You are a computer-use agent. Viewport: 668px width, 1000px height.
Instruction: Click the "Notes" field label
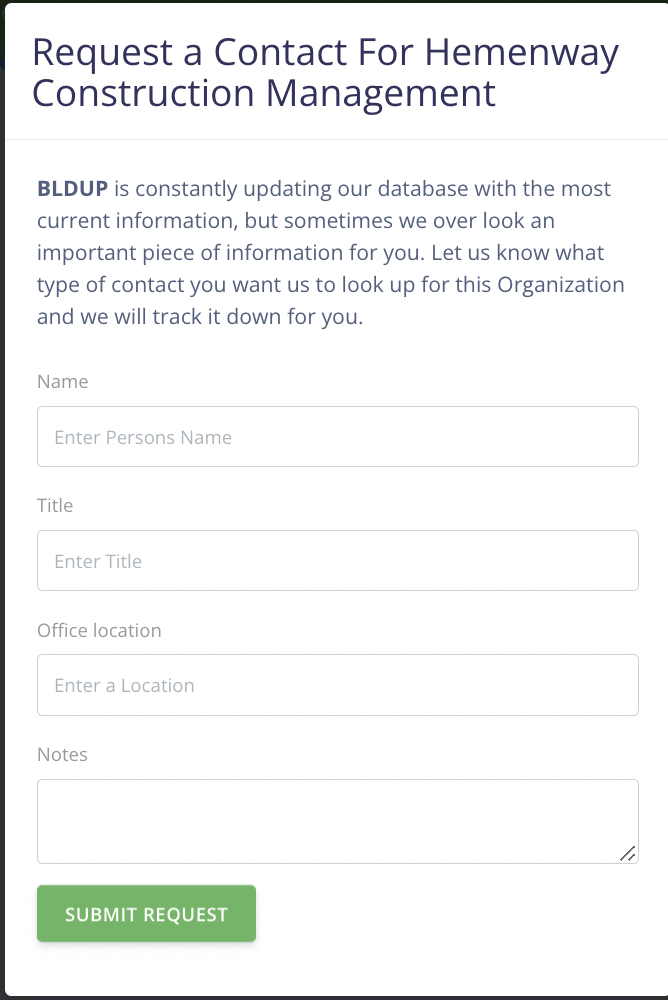pos(62,755)
